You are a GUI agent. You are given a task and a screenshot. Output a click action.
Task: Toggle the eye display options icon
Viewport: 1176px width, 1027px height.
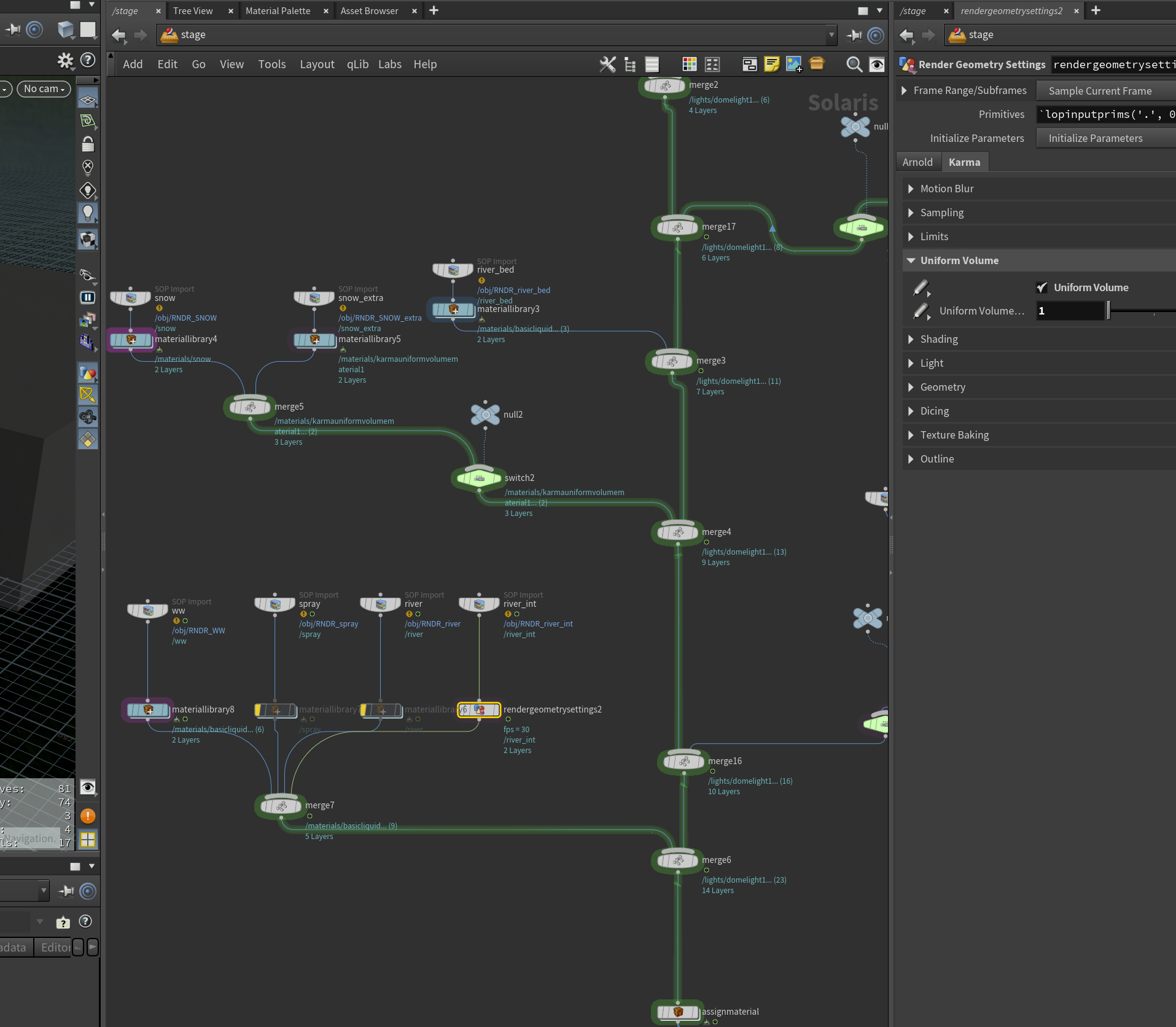(877, 64)
